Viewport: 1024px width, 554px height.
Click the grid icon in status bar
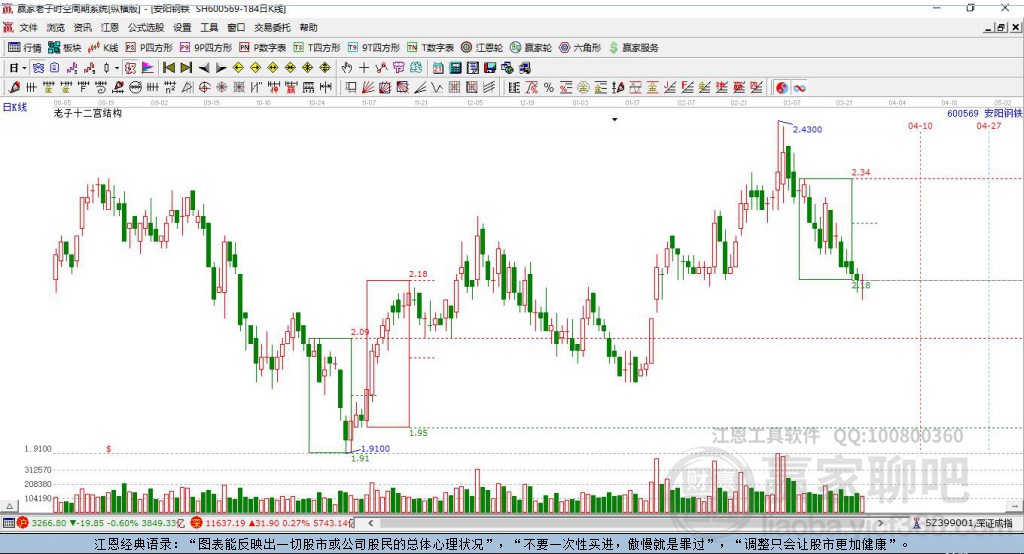pyautogui.click(x=8, y=523)
